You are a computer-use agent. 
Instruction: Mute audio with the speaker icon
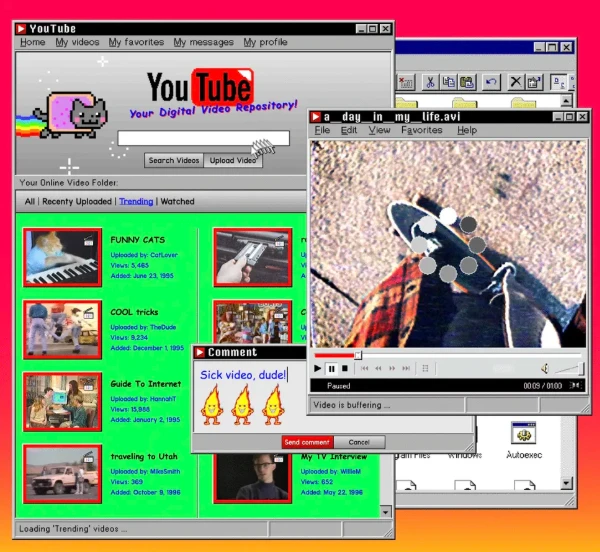[545, 369]
